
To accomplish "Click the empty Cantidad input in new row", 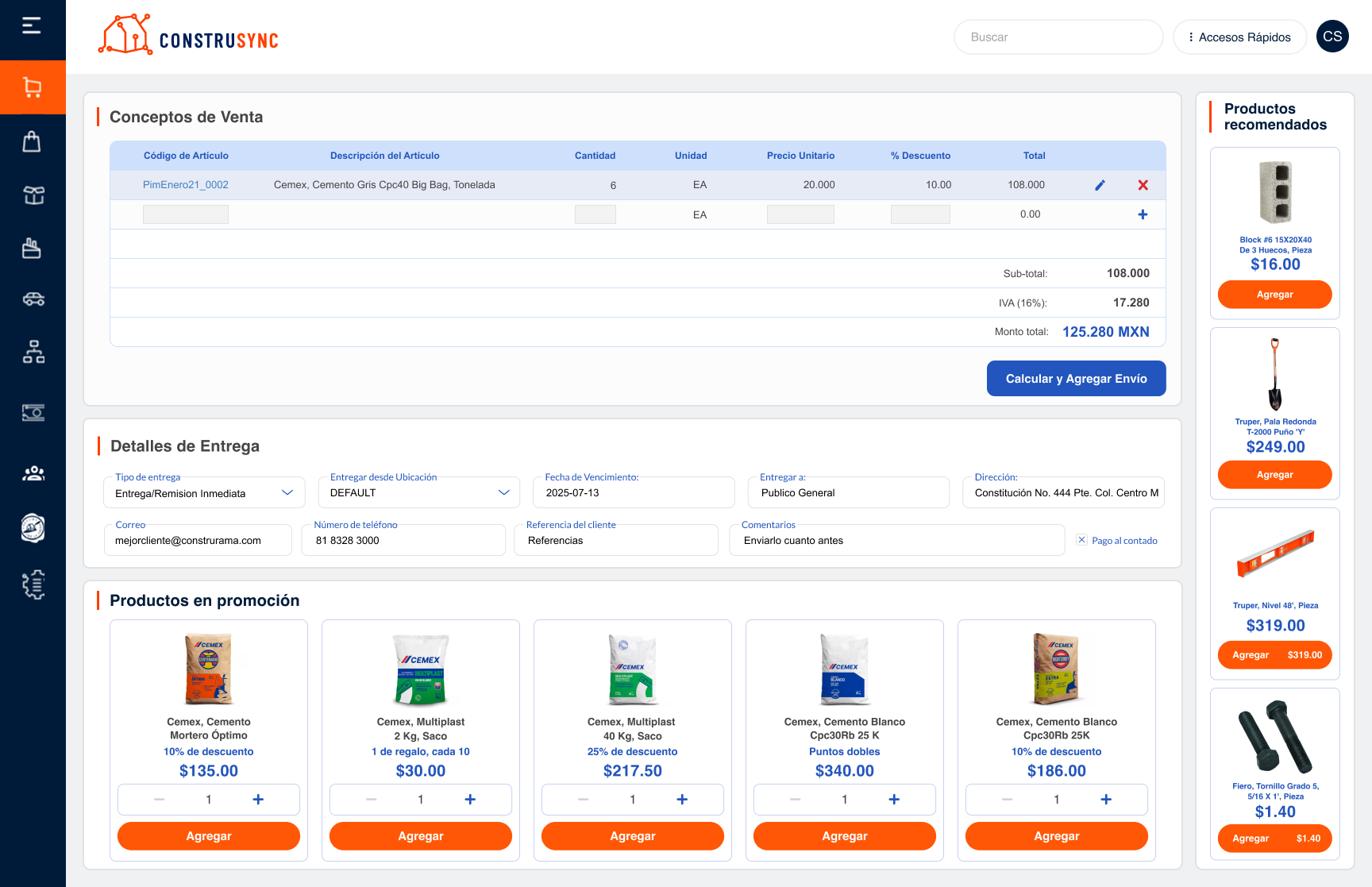I will pos(595,214).
